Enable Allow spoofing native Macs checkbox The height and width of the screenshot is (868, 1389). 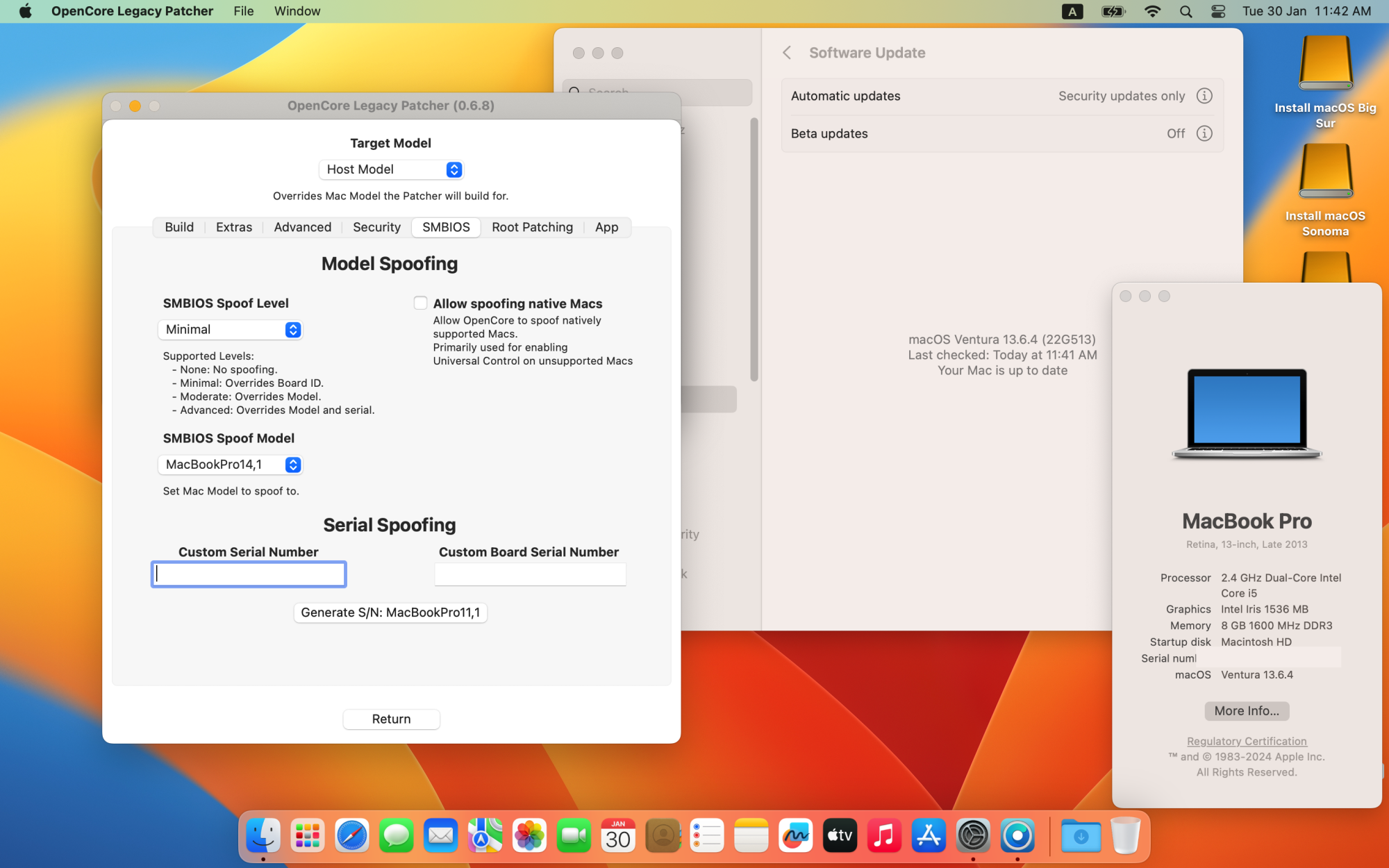pyautogui.click(x=420, y=303)
